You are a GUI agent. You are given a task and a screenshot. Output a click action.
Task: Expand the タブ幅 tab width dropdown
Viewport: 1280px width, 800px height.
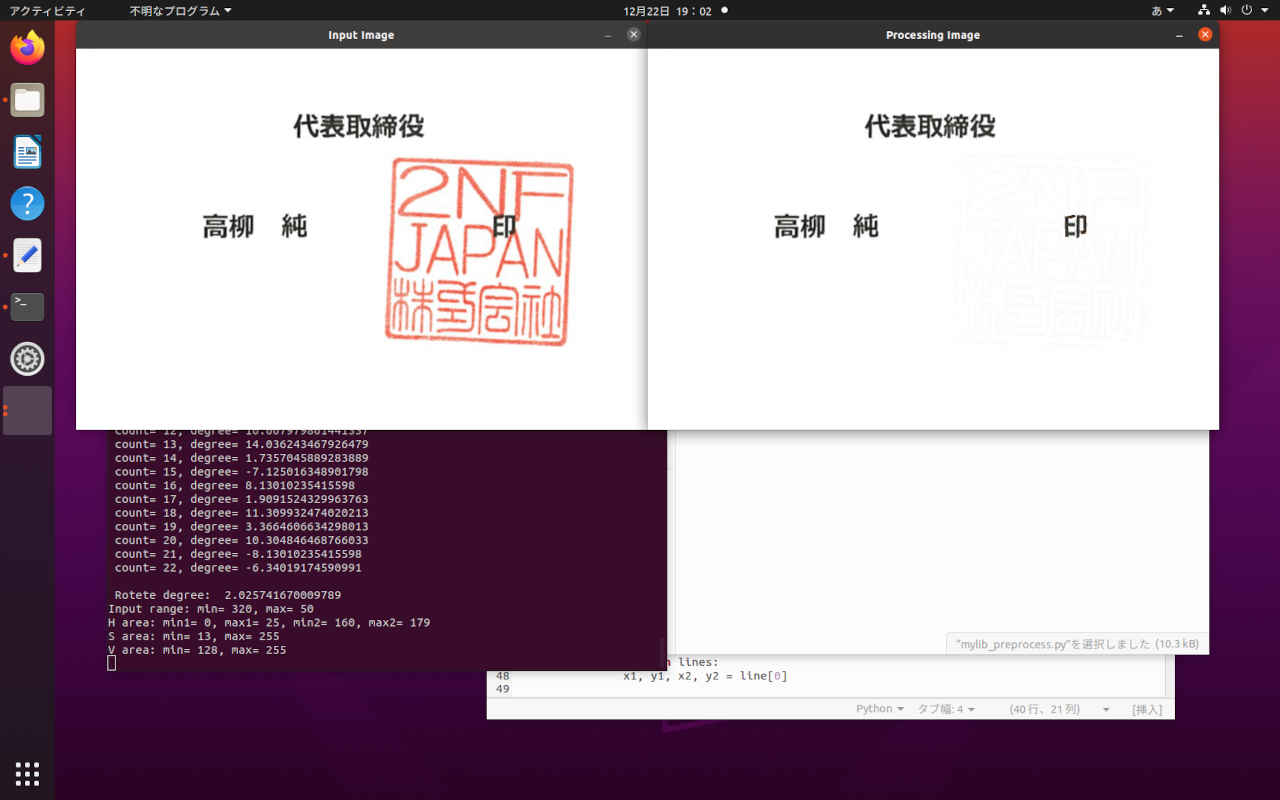[x=946, y=709]
